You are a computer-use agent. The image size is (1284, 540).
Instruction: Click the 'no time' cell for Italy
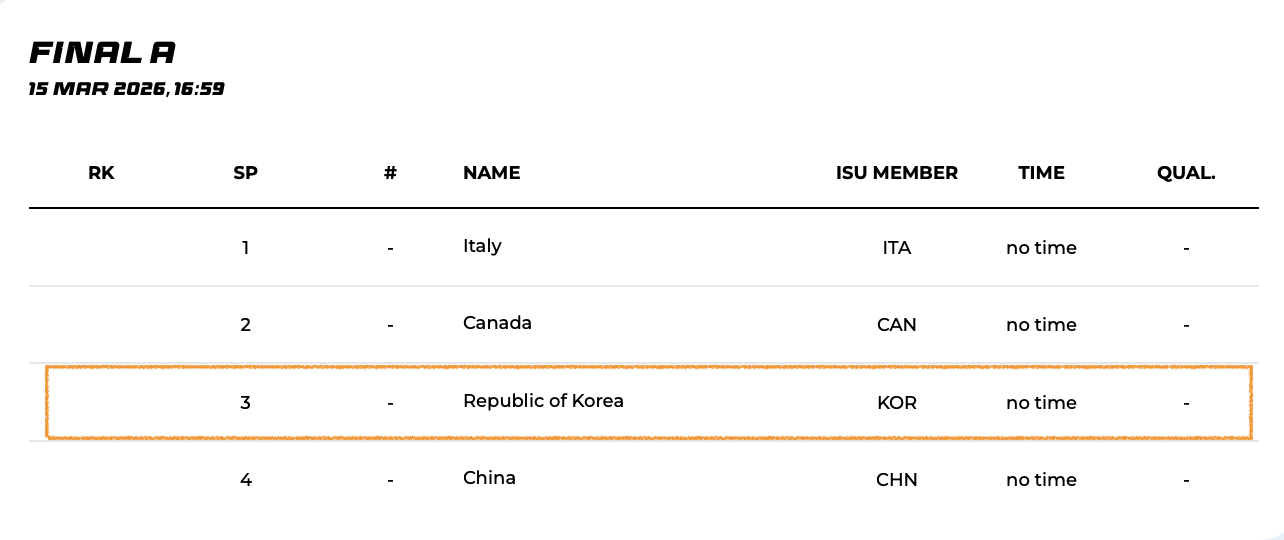point(1041,248)
